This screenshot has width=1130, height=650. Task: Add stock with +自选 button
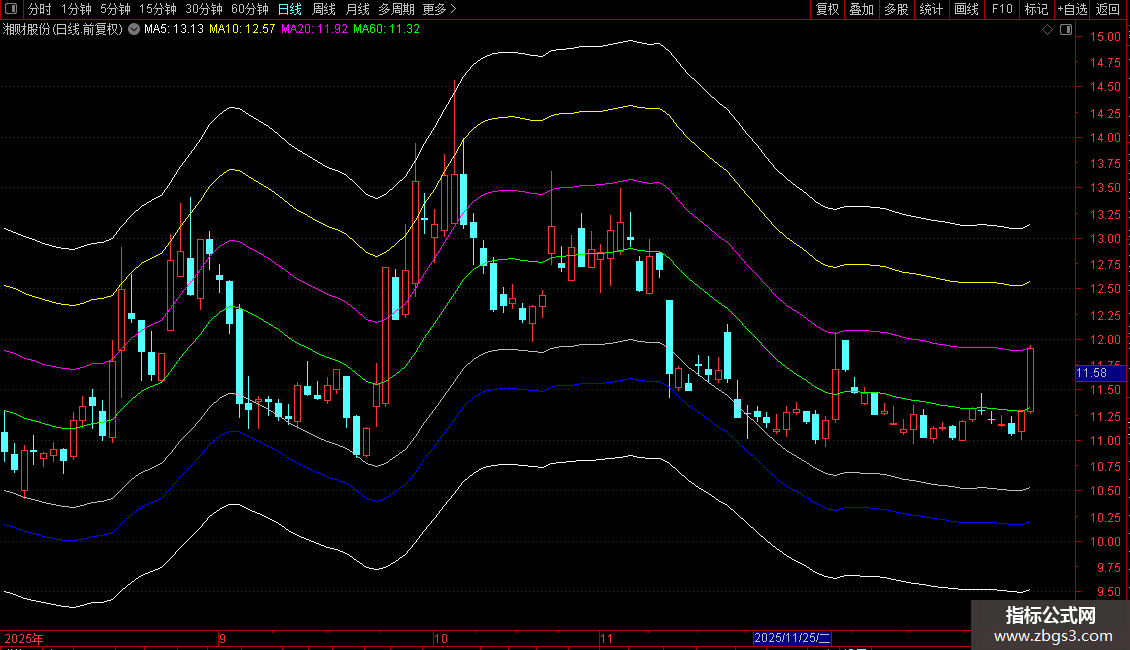click(x=1072, y=9)
